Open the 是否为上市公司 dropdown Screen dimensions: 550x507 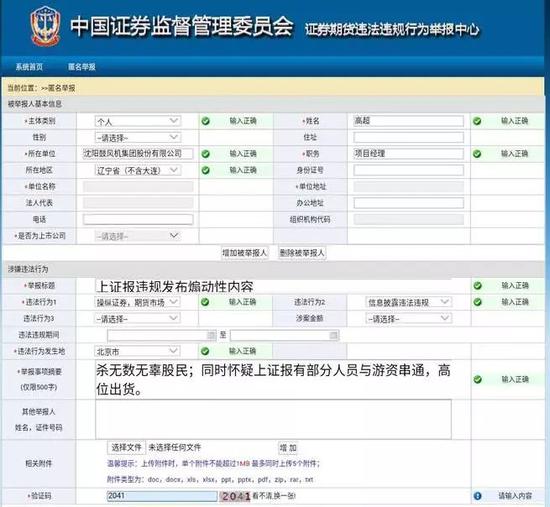coord(138,236)
